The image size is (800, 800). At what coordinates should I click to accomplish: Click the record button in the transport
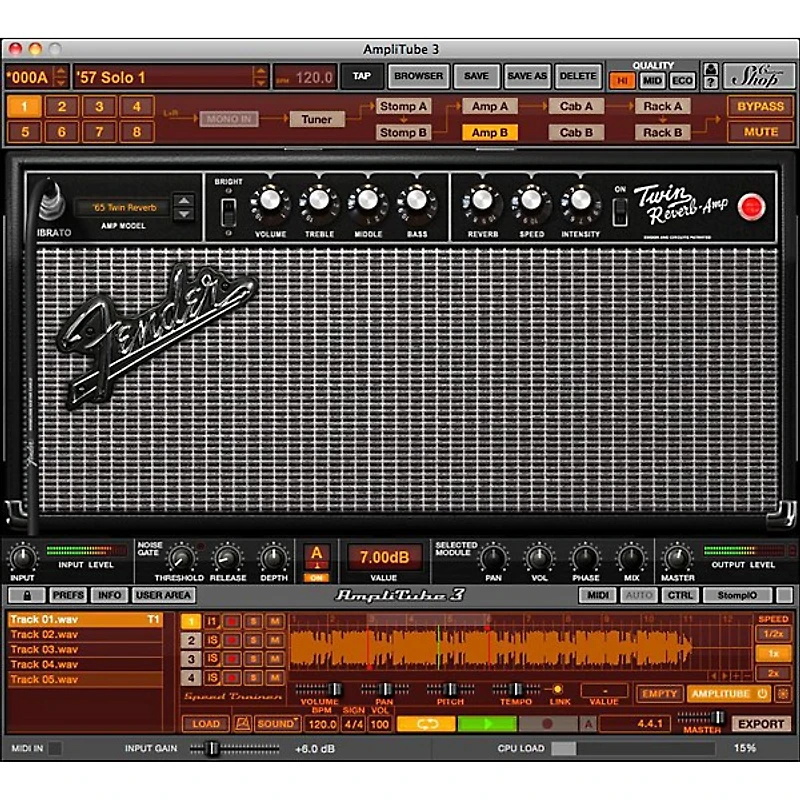coord(548,723)
